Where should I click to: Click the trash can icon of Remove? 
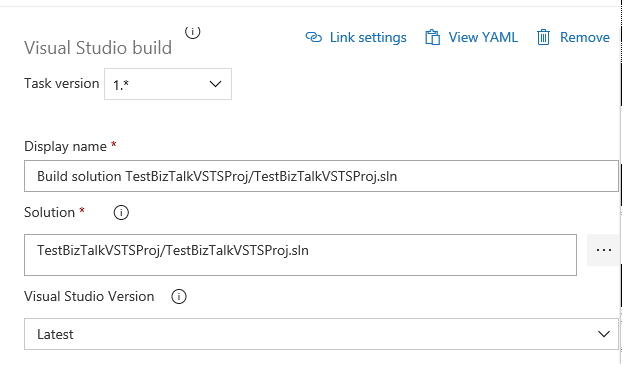pos(543,37)
